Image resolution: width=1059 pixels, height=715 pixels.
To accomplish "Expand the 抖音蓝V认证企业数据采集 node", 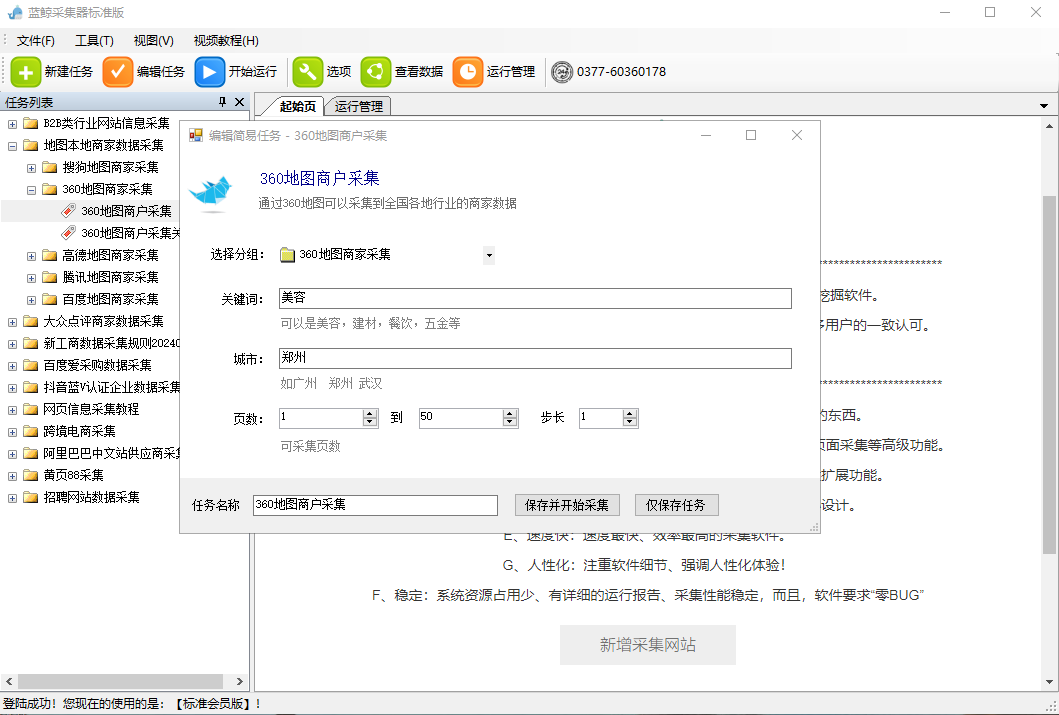I will (x=12, y=388).
